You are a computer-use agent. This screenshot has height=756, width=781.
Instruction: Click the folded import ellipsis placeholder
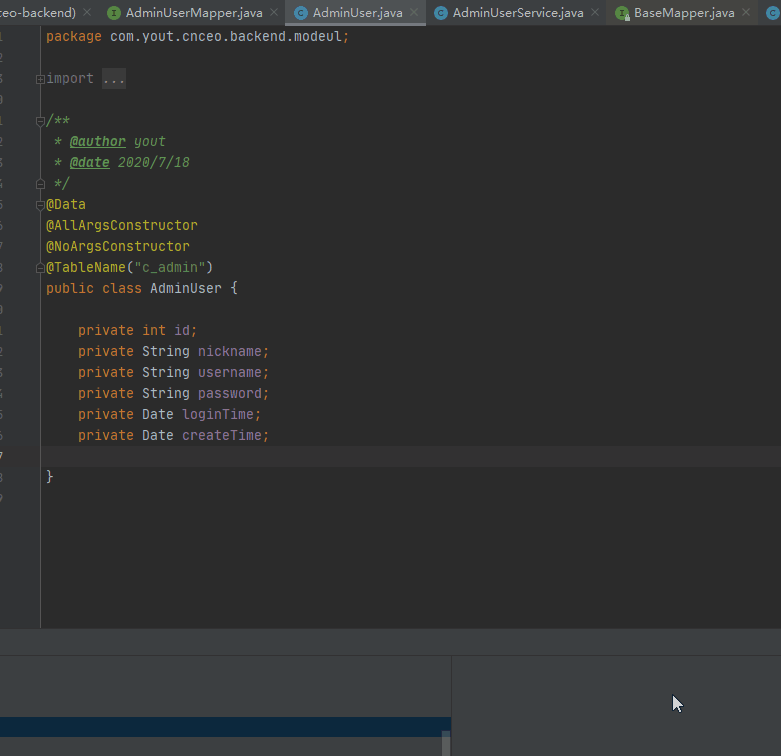click(x=114, y=79)
